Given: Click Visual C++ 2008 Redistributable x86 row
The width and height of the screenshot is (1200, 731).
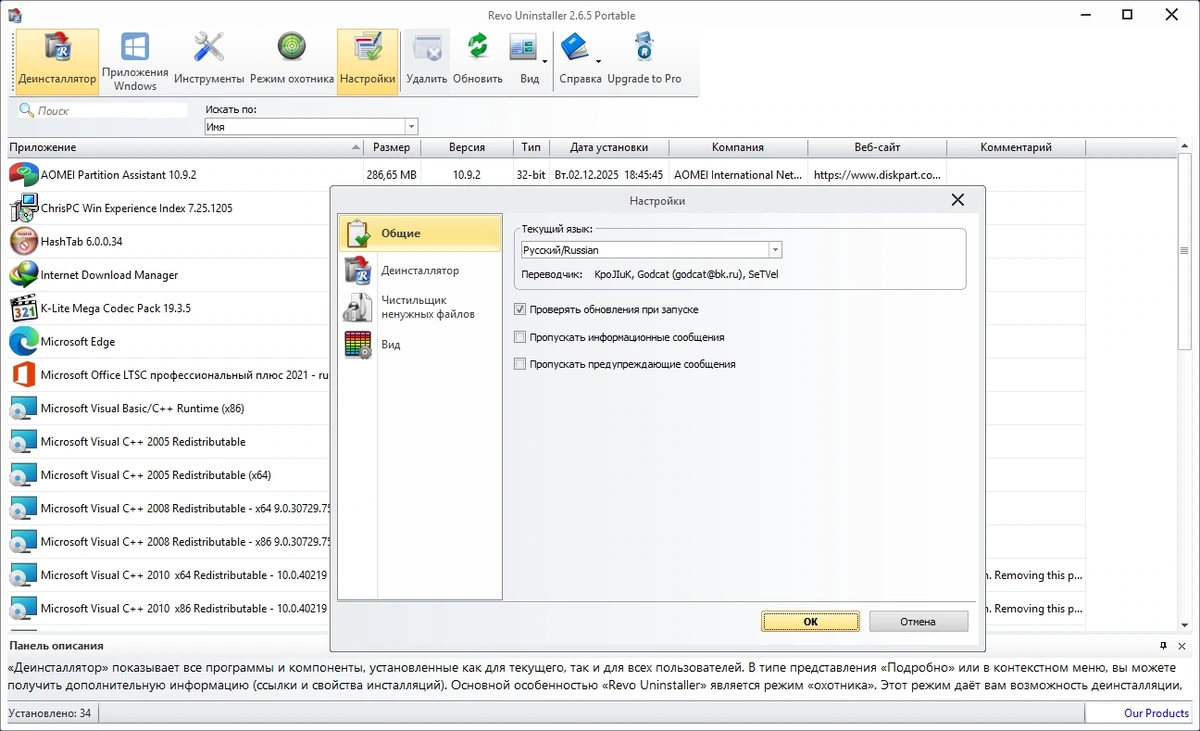Looking at the screenshot, I should (169, 541).
